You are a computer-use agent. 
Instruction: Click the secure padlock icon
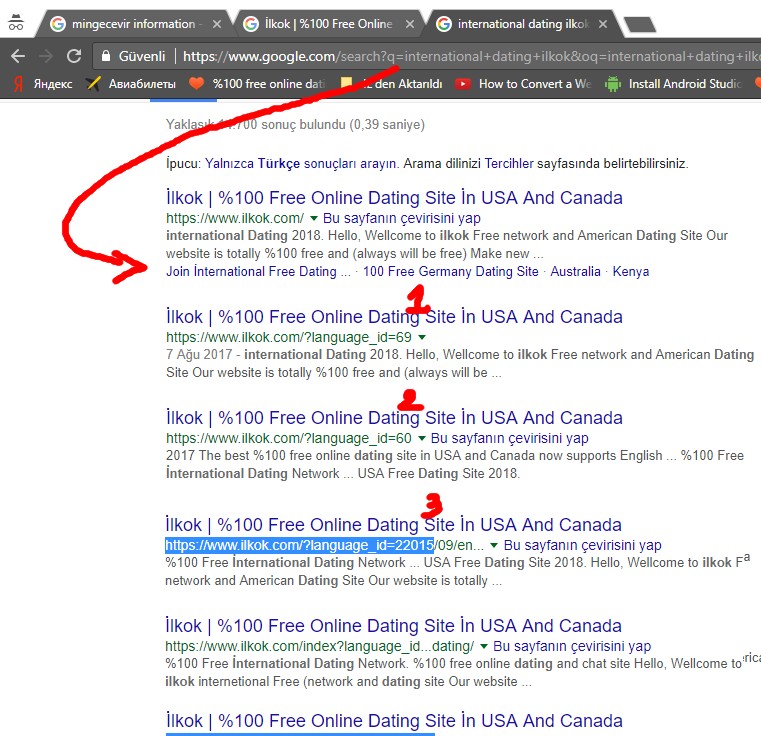point(106,57)
